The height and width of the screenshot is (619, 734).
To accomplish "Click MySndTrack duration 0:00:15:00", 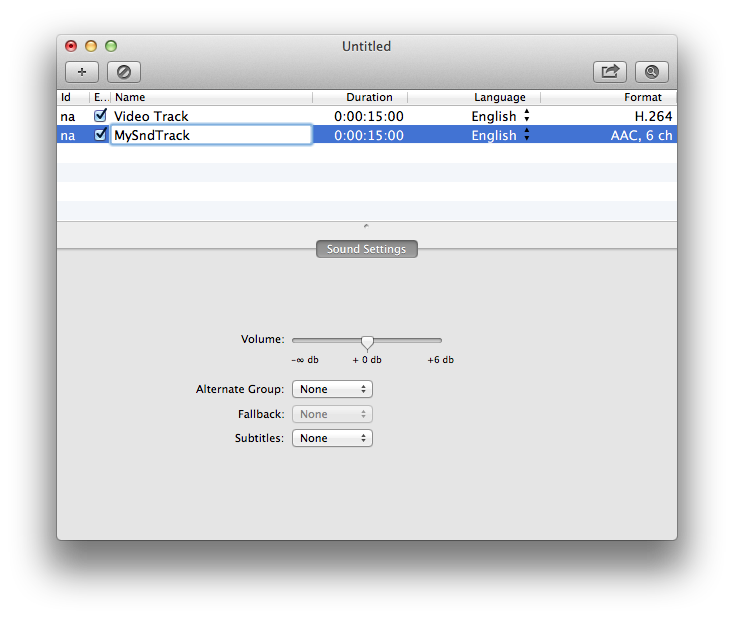I will pos(369,135).
